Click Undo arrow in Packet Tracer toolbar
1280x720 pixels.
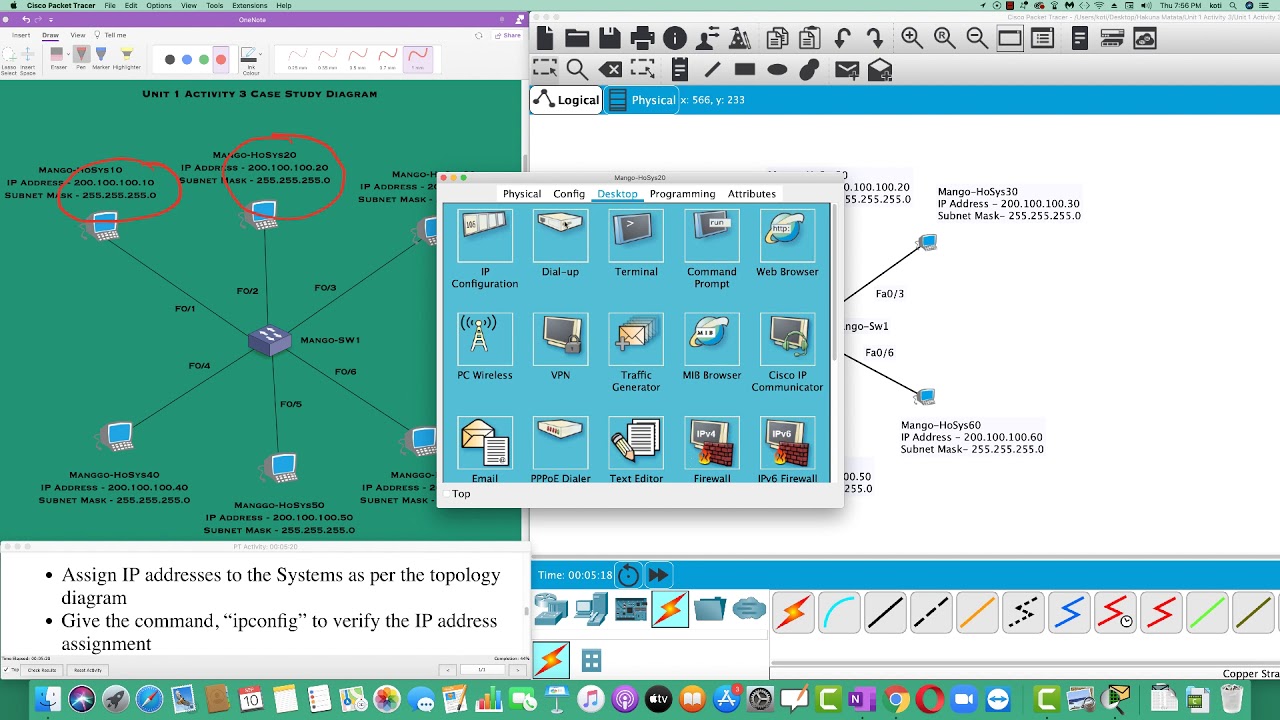[x=842, y=38]
